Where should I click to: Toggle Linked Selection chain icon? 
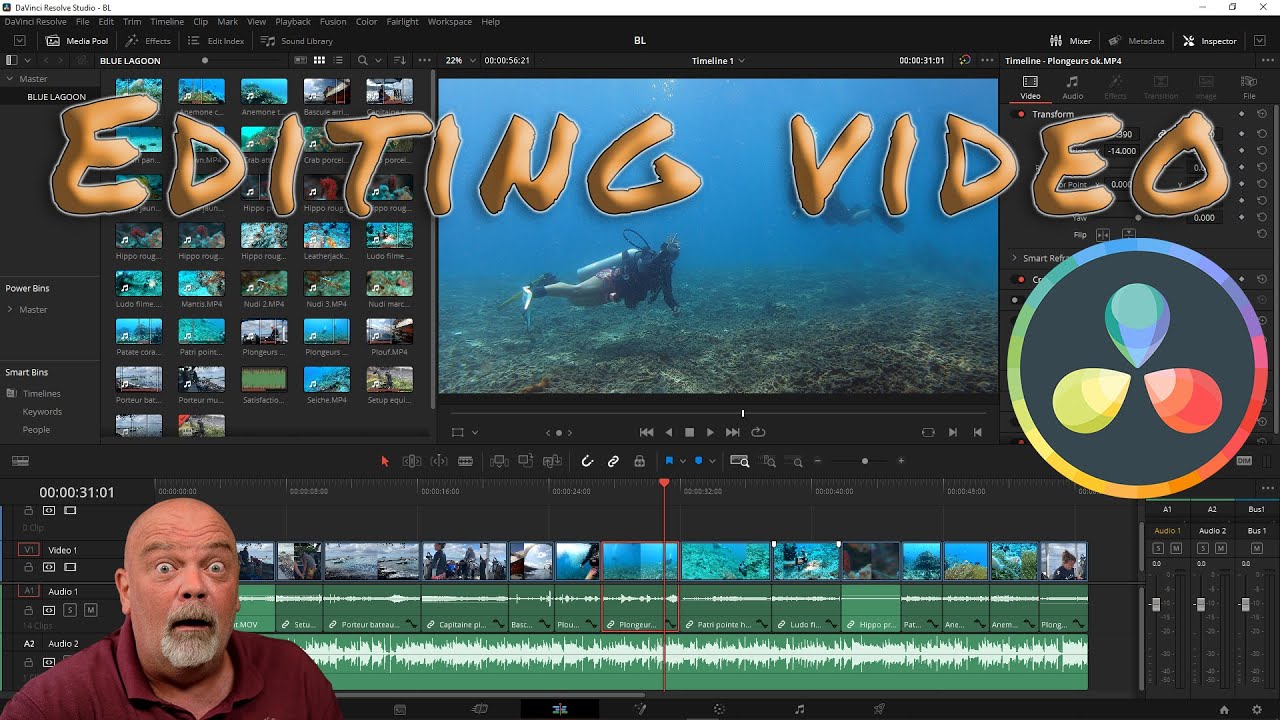[613, 461]
